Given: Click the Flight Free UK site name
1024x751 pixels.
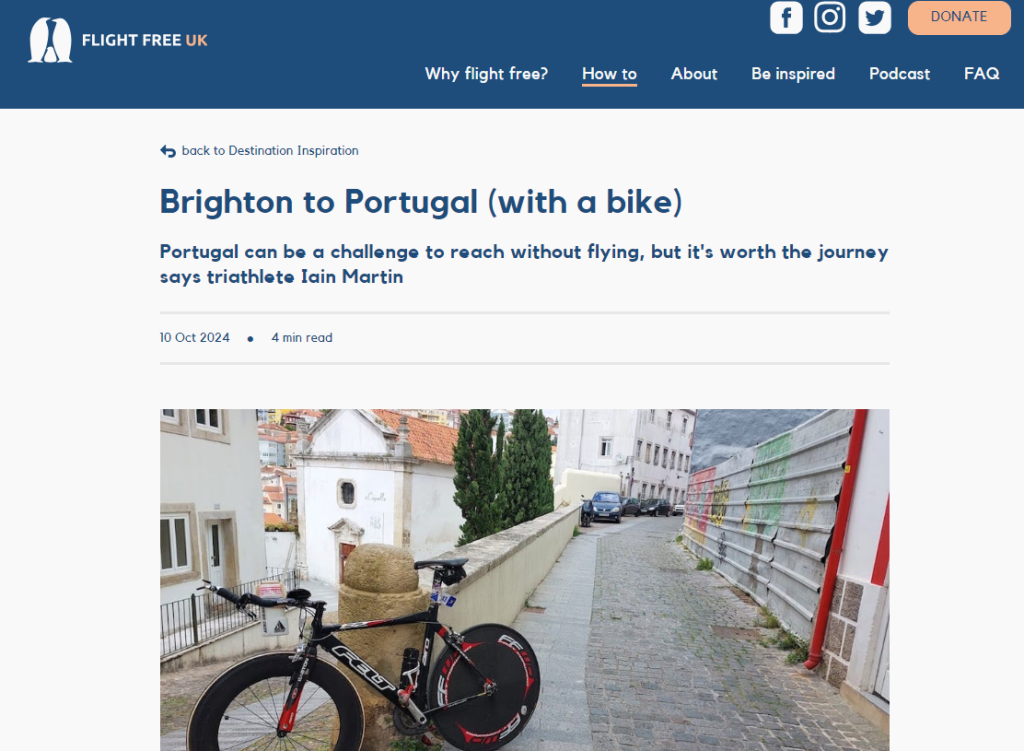Looking at the screenshot, I should tap(145, 41).
